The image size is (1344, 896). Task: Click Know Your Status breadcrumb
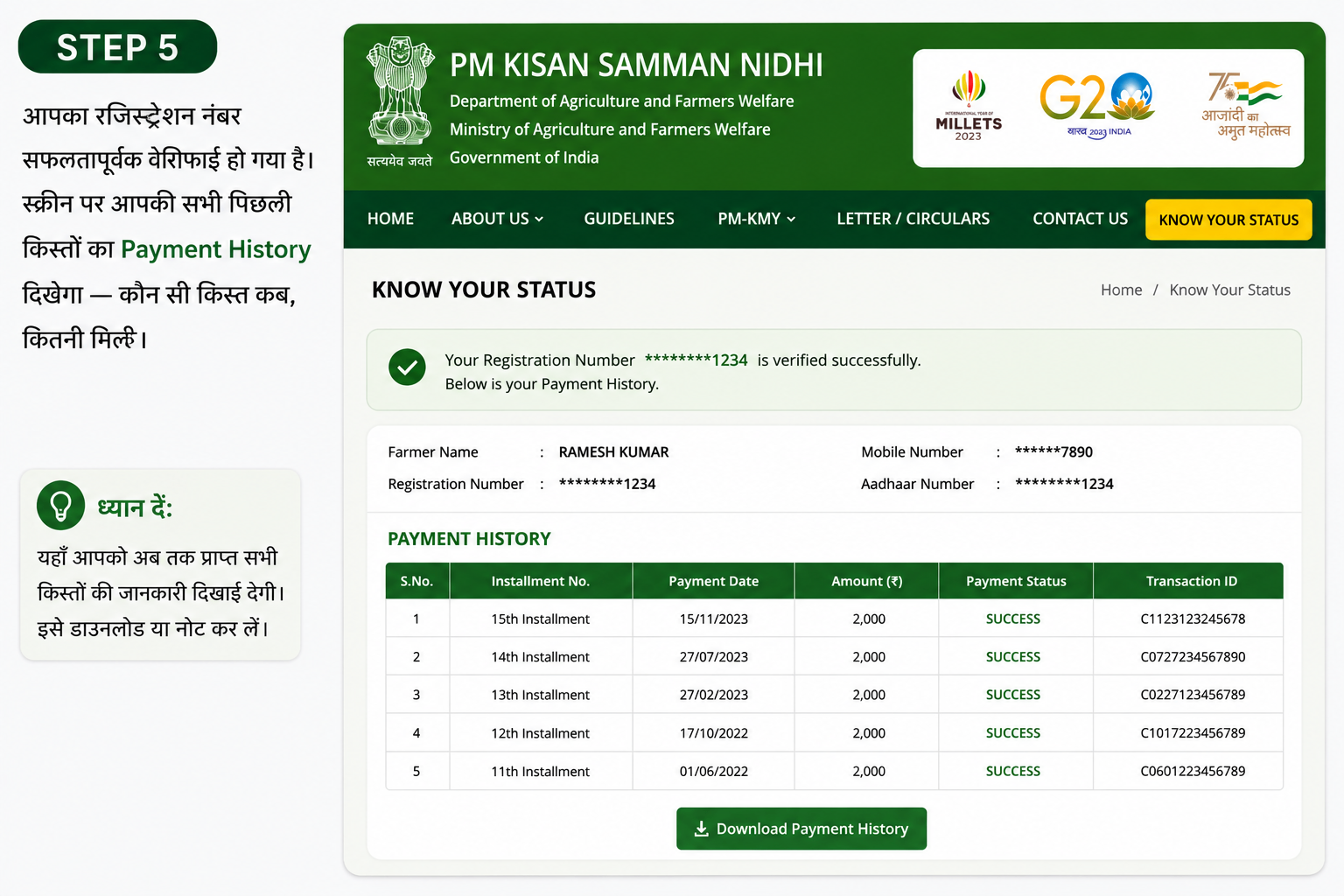1229,290
